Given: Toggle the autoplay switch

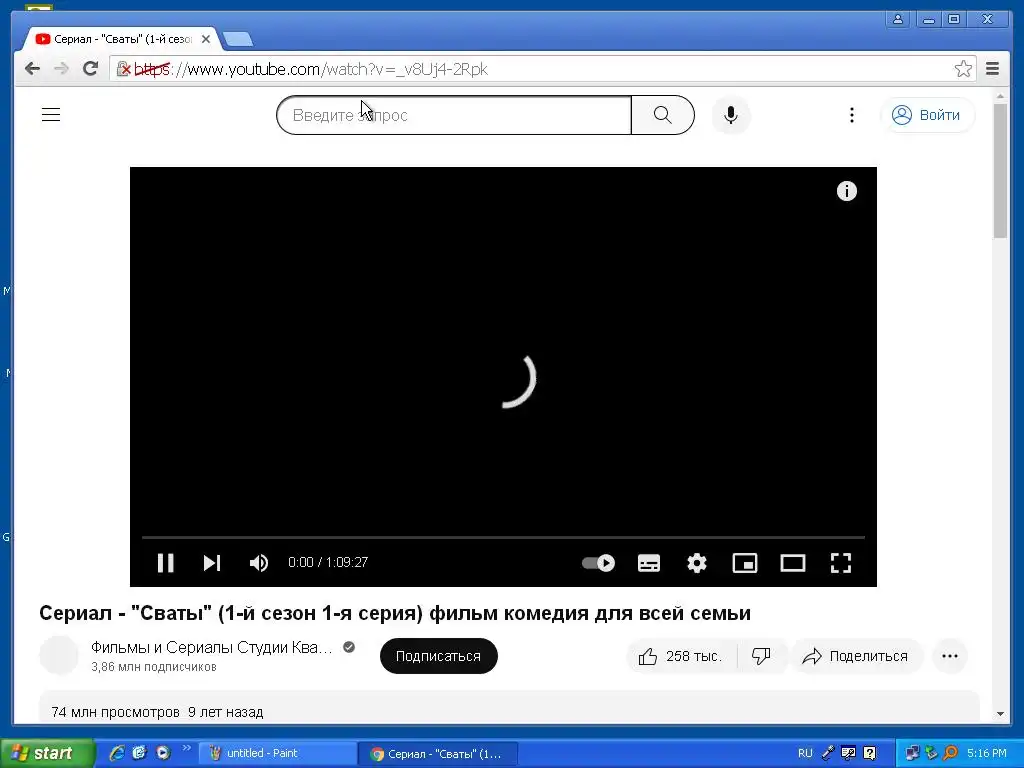Looking at the screenshot, I should pyautogui.click(x=598, y=562).
